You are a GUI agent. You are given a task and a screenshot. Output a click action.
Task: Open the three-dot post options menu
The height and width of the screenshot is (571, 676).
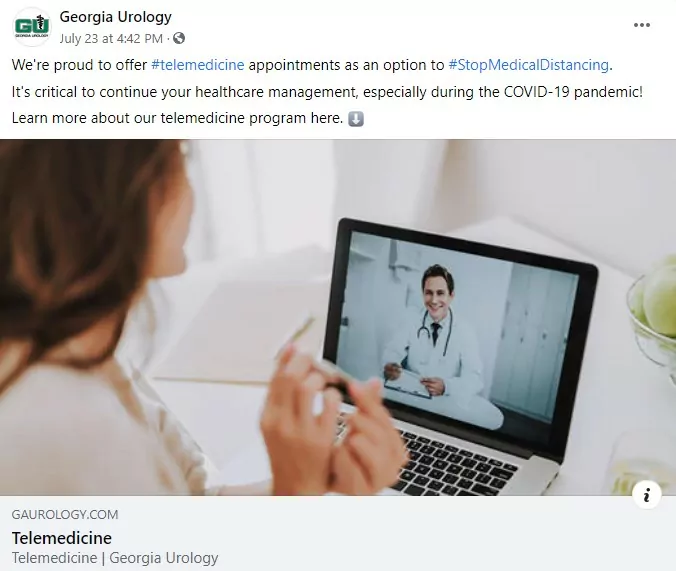point(642,25)
